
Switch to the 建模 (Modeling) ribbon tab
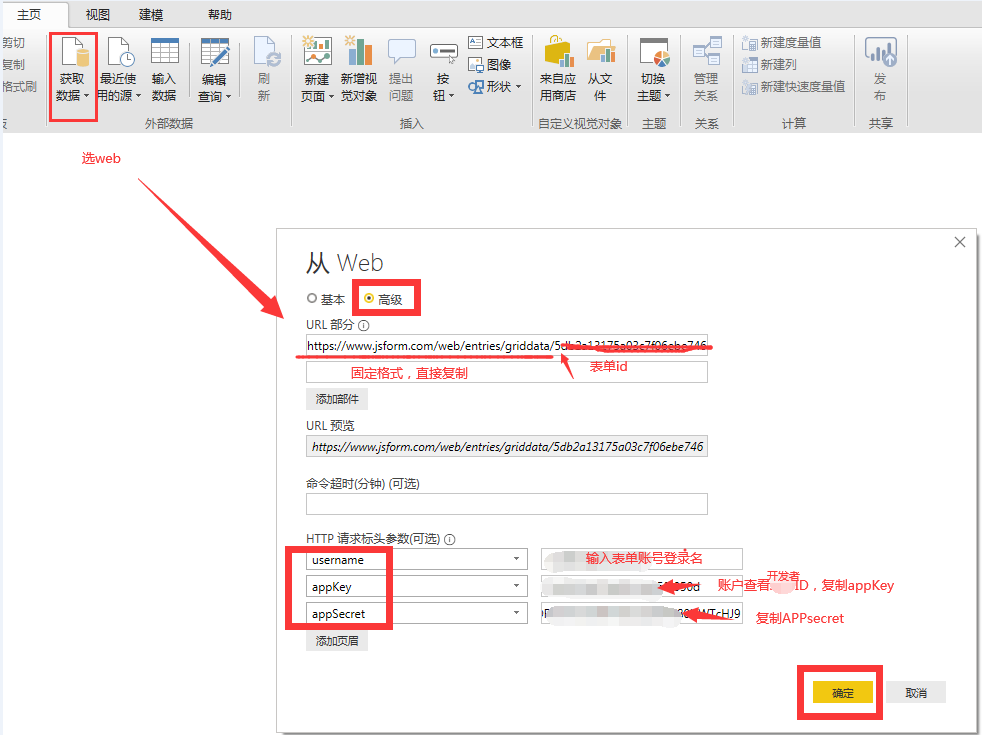click(151, 15)
